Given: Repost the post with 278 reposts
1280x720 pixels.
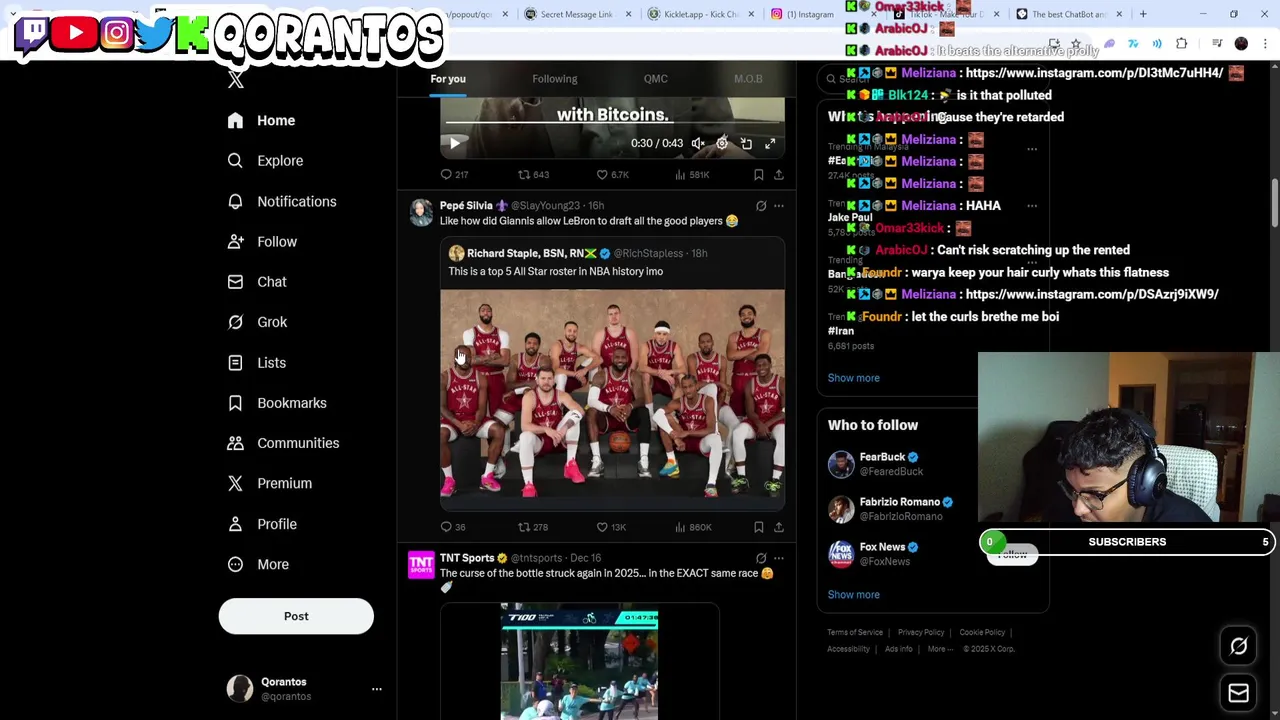Looking at the screenshot, I should tap(532, 527).
